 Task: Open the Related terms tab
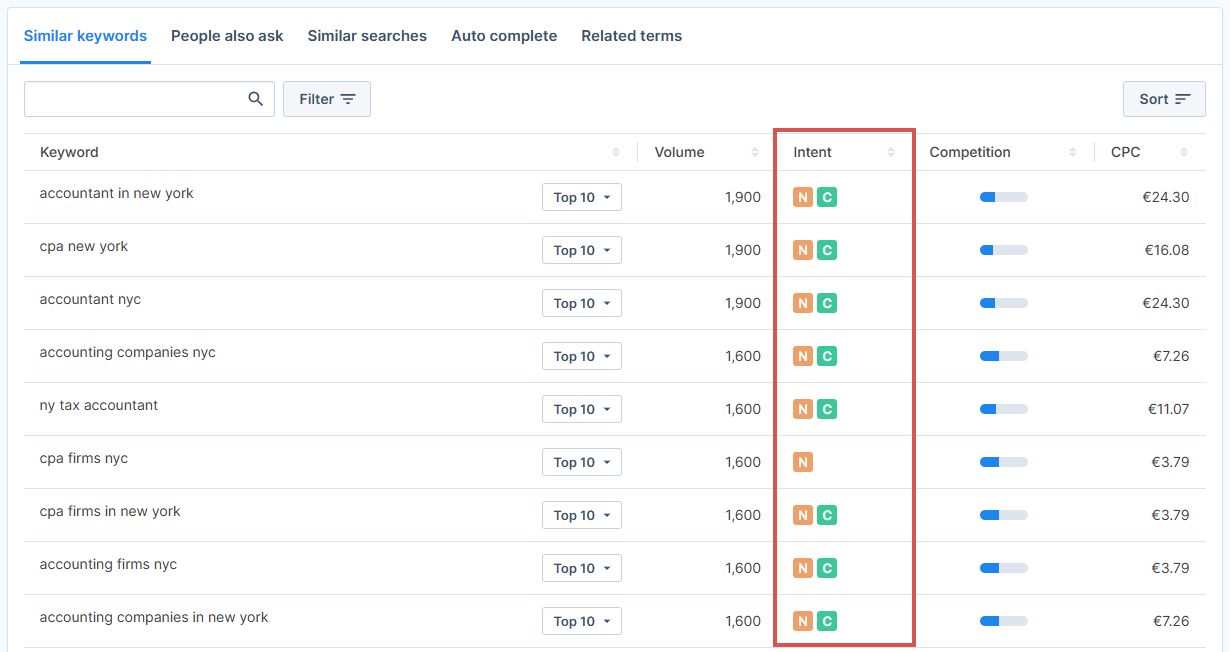[632, 36]
